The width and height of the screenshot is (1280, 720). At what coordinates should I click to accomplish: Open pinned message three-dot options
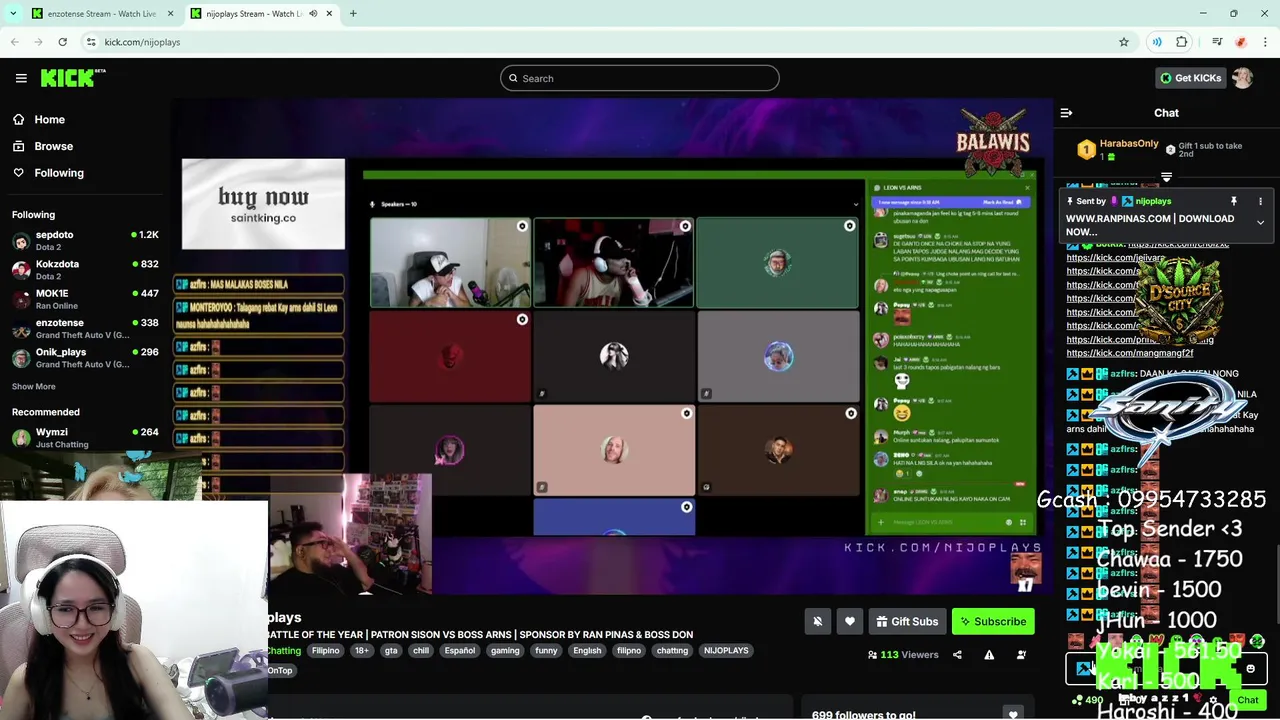tap(1260, 201)
